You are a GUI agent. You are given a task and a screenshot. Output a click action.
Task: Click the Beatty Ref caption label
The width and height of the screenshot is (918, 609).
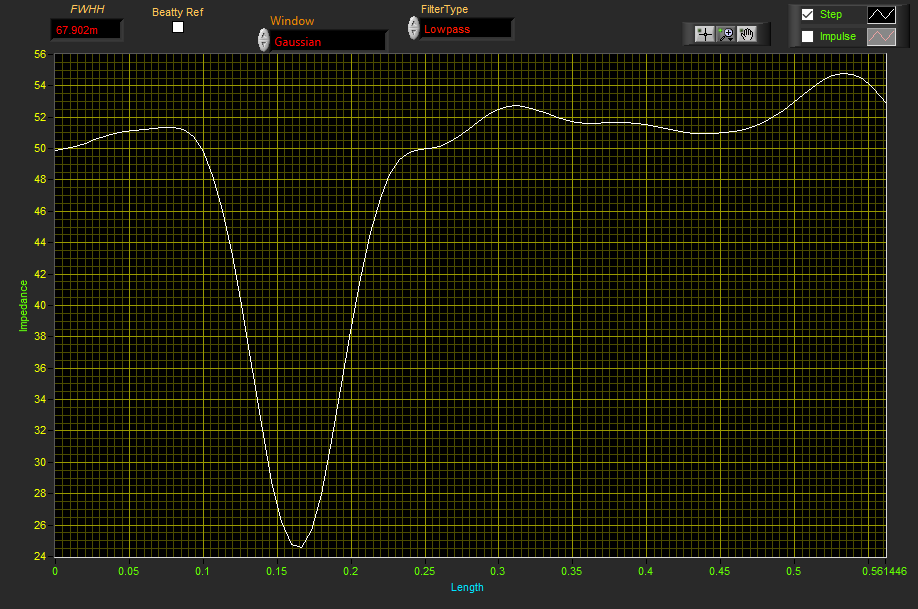coord(177,12)
